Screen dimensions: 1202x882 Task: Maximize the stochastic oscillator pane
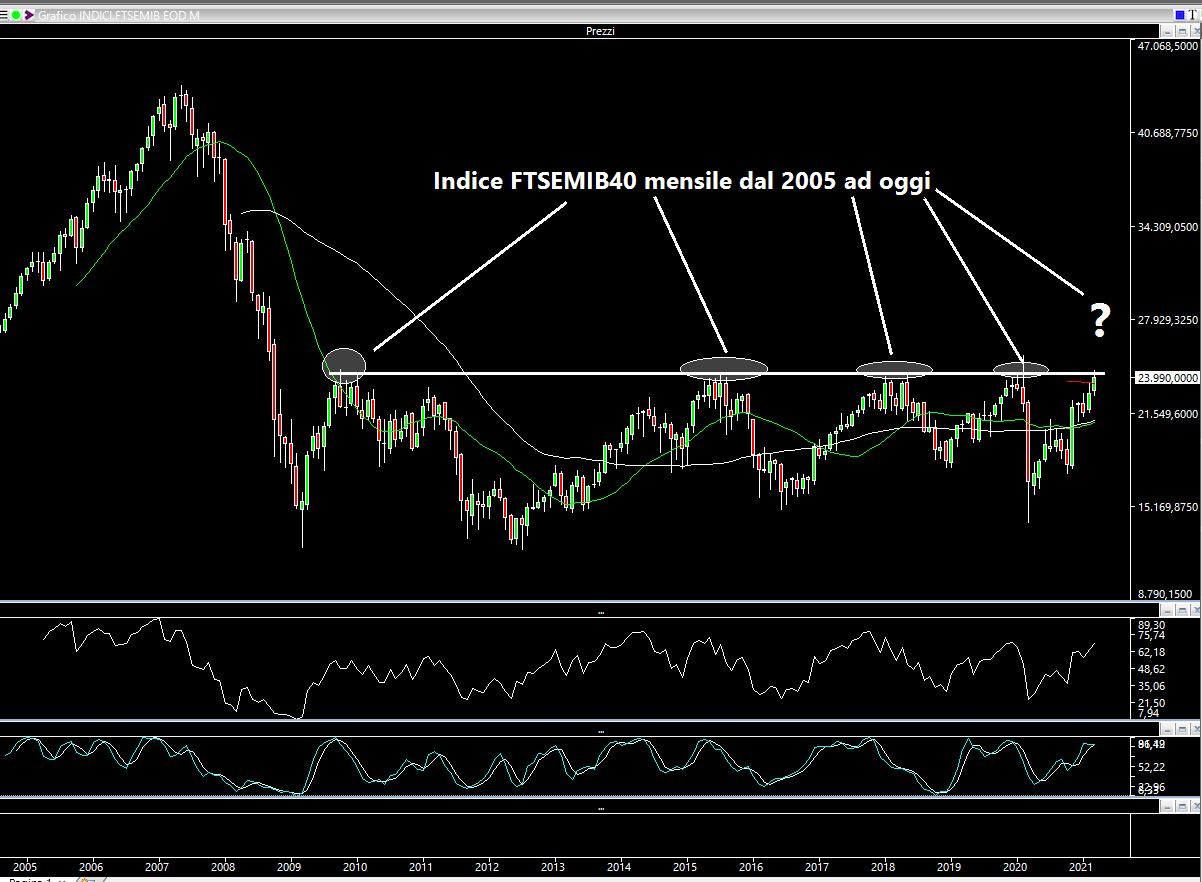coord(1180,730)
